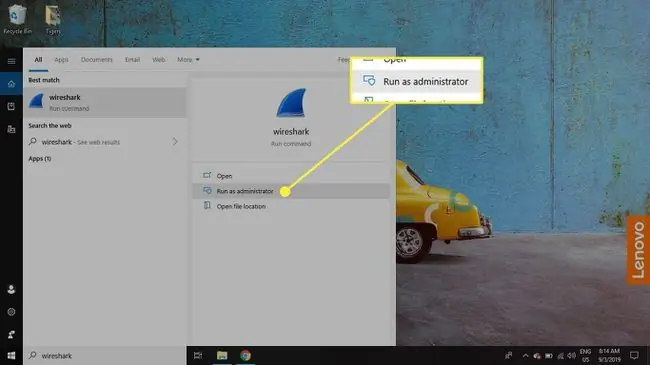Show hidden system tray icons

(525, 356)
